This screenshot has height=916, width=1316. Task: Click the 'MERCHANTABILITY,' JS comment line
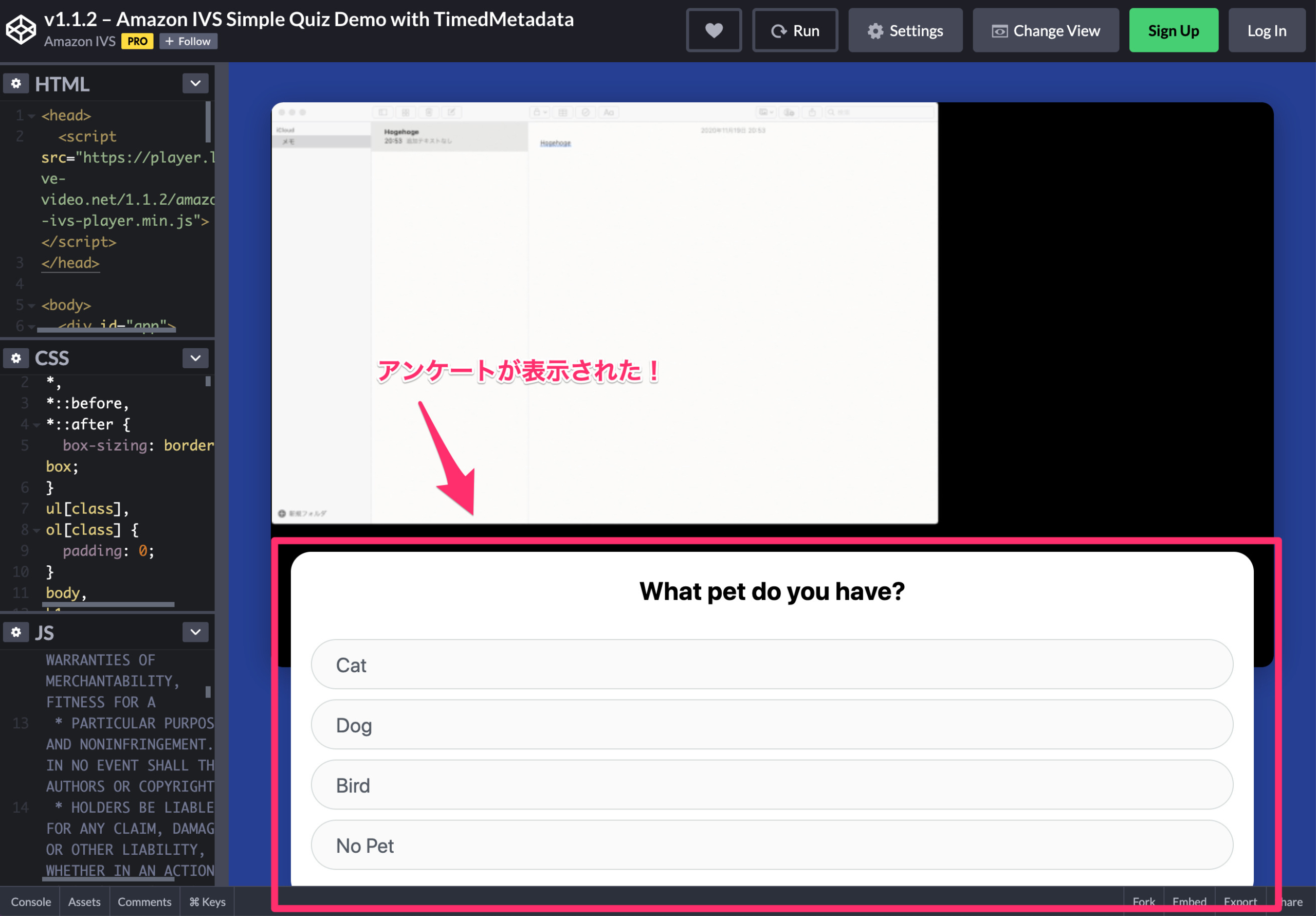113,681
